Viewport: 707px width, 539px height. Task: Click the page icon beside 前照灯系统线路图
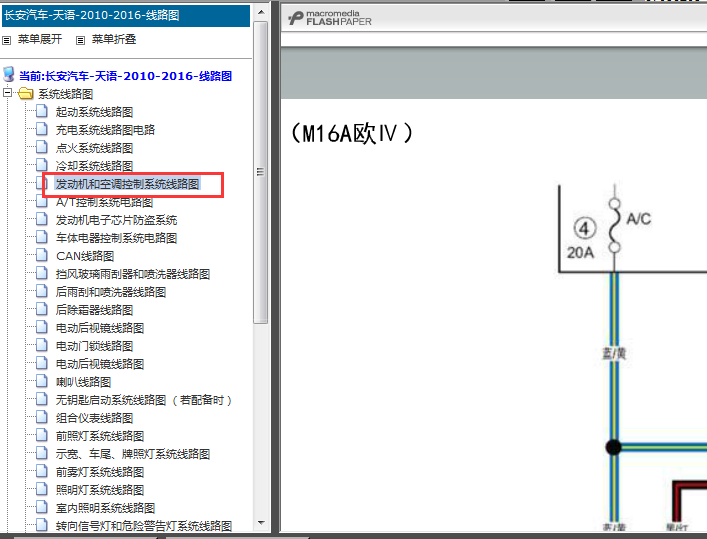pyautogui.click(x=41, y=435)
